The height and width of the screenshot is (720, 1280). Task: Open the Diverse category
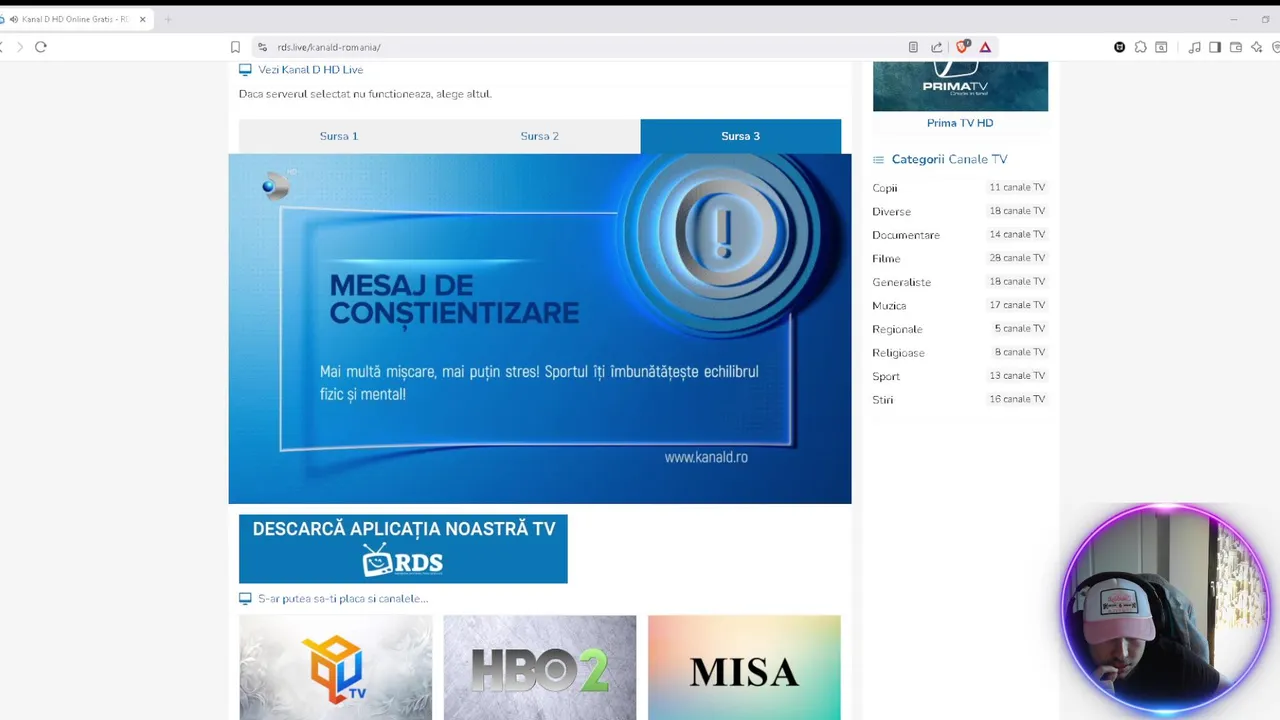point(891,212)
